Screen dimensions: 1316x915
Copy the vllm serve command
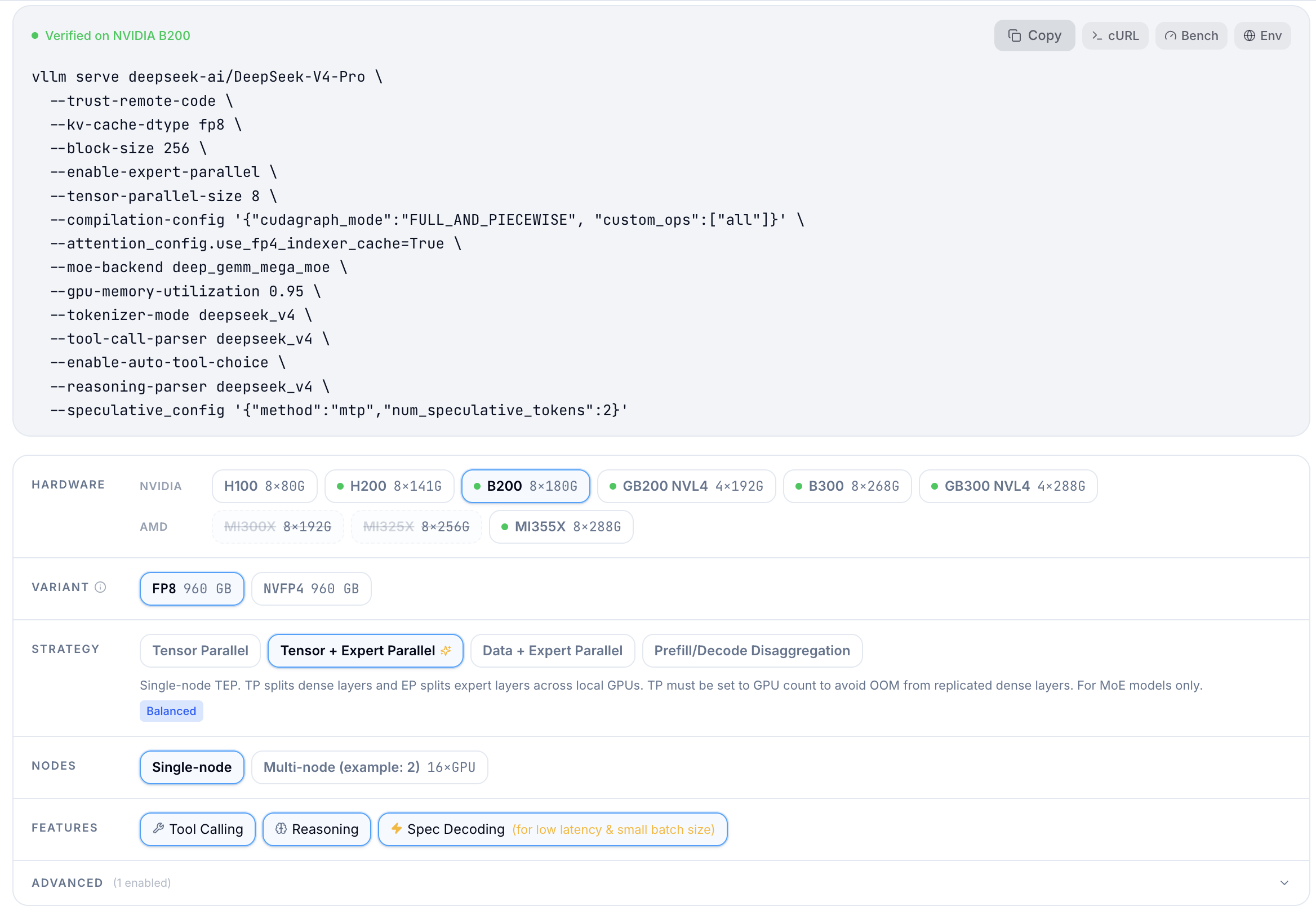tap(1034, 35)
